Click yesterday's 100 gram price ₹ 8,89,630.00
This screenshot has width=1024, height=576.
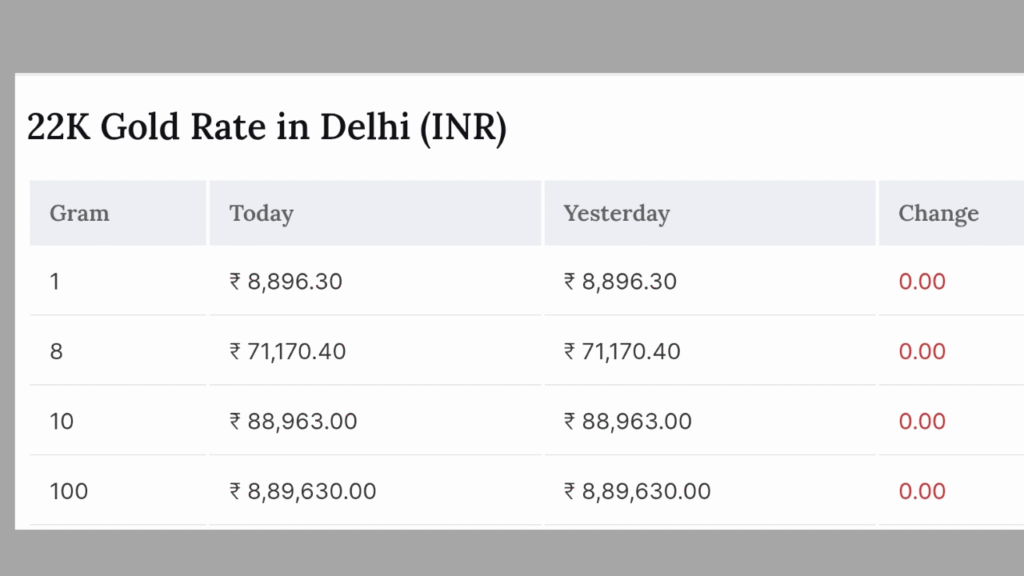[x=637, y=491]
